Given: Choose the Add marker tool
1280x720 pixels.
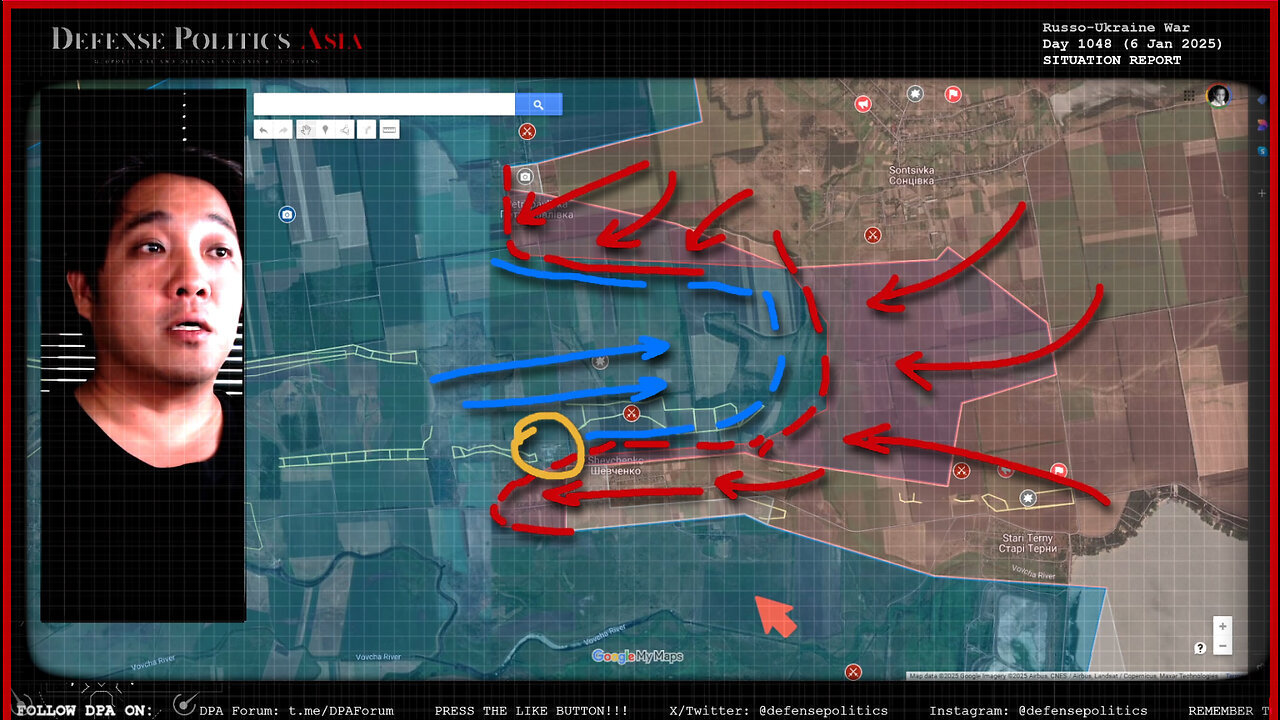Looking at the screenshot, I should point(325,129).
